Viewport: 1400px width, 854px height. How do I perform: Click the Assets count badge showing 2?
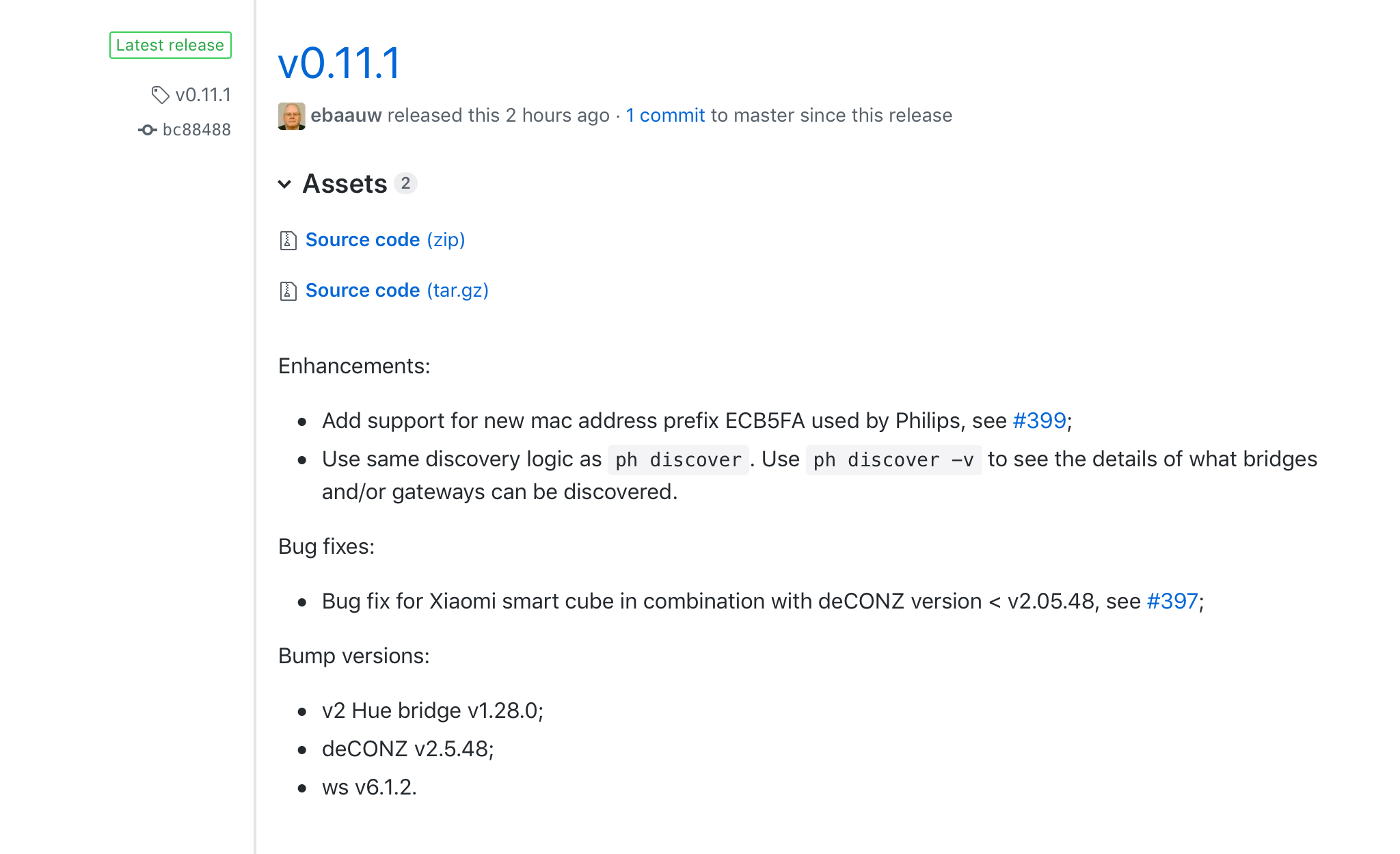click(405, 183)
